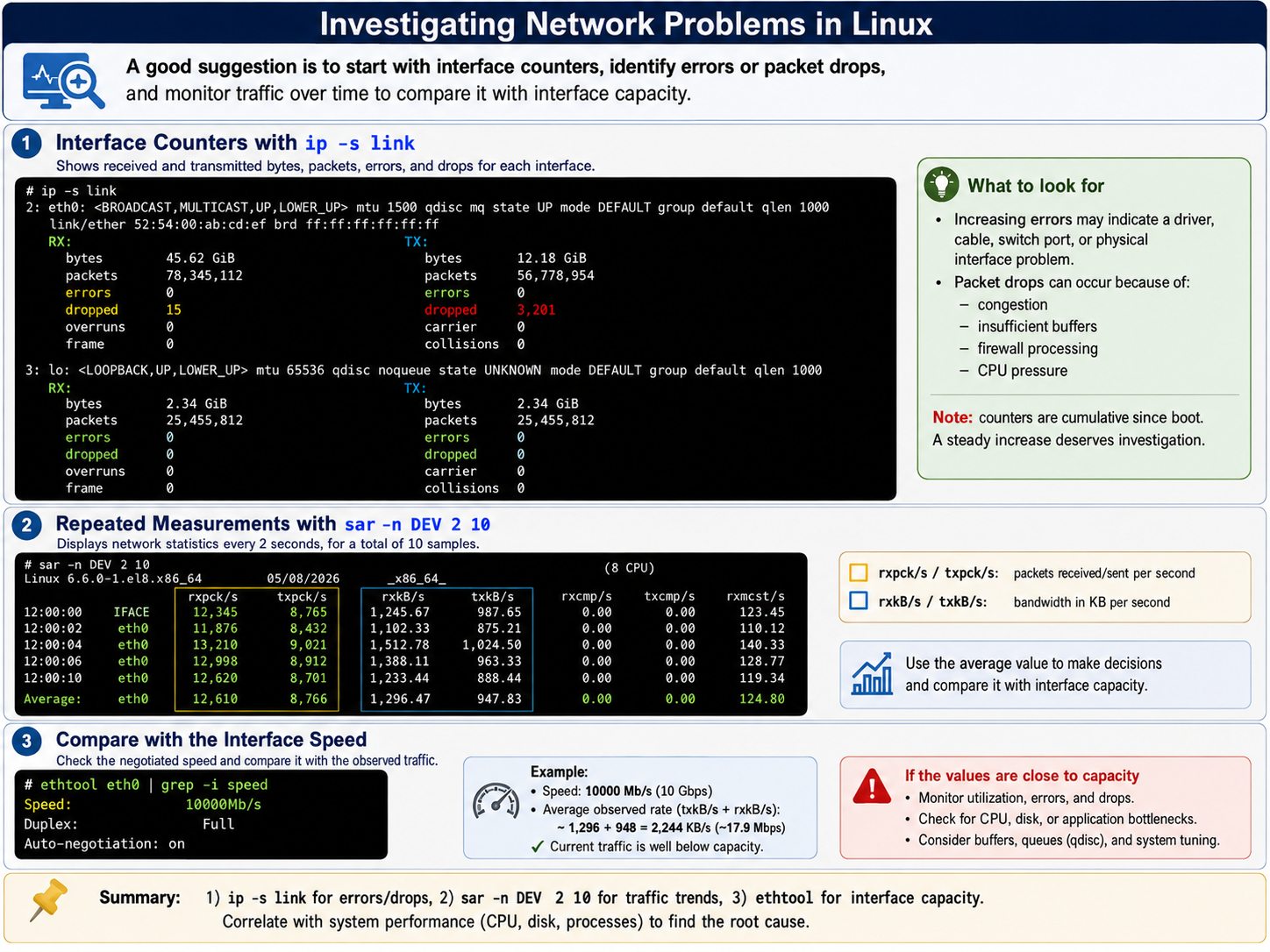The height and width of the screenshot is (952, 1270).
Task: Select the Interface Counters with ip -s link heading
Action: click(235, 143)
